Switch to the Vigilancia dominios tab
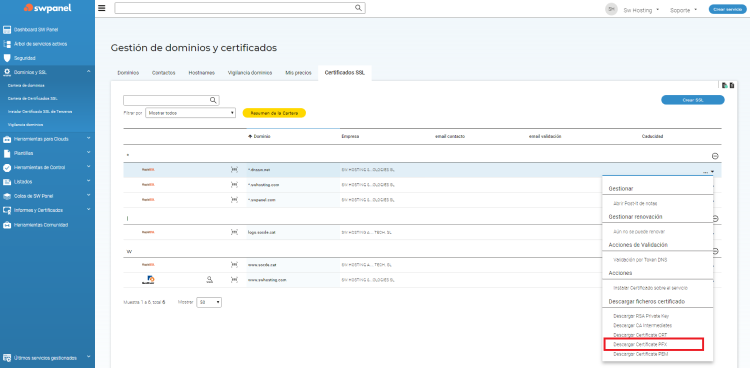This screenshot has height=368, width=750. [x=250, y=73]
